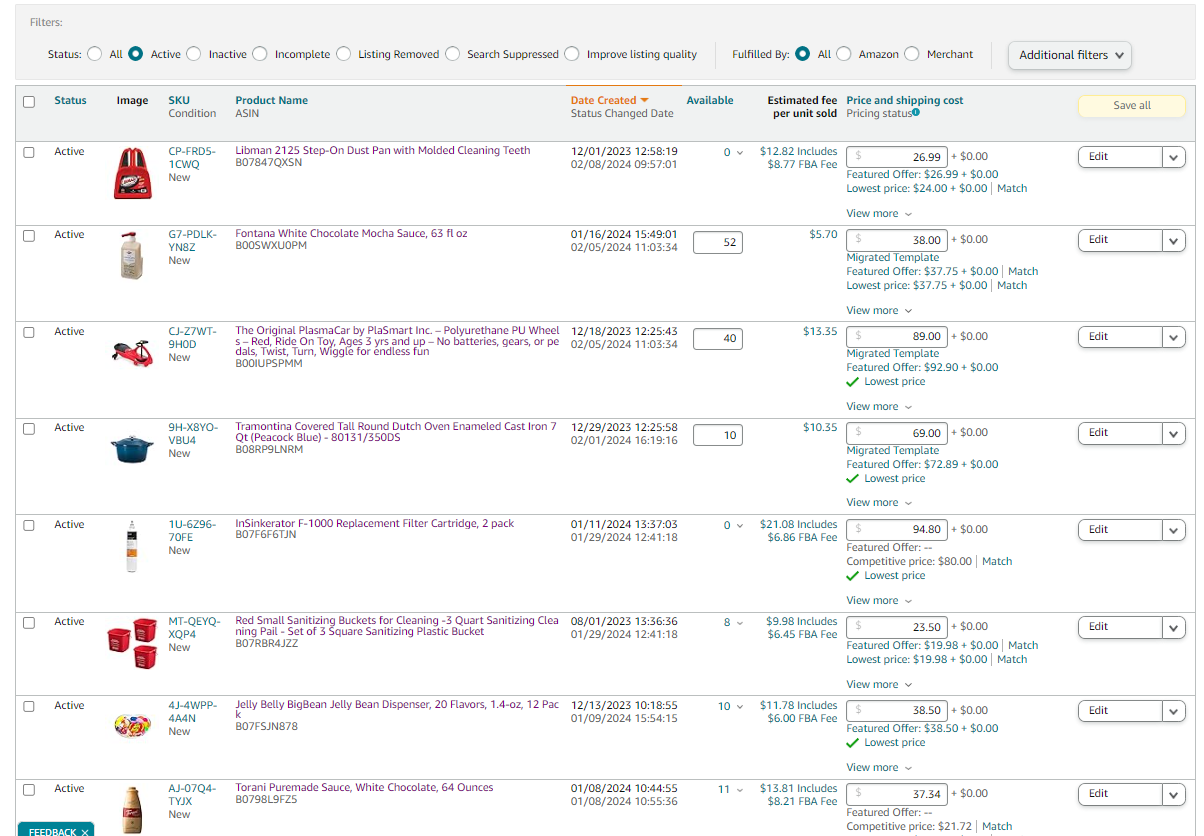This screenshot has width=1204, height=836.
Task: Open Edit dropdown arrow for InSinkerator Filter
Action: (1174, 530)
